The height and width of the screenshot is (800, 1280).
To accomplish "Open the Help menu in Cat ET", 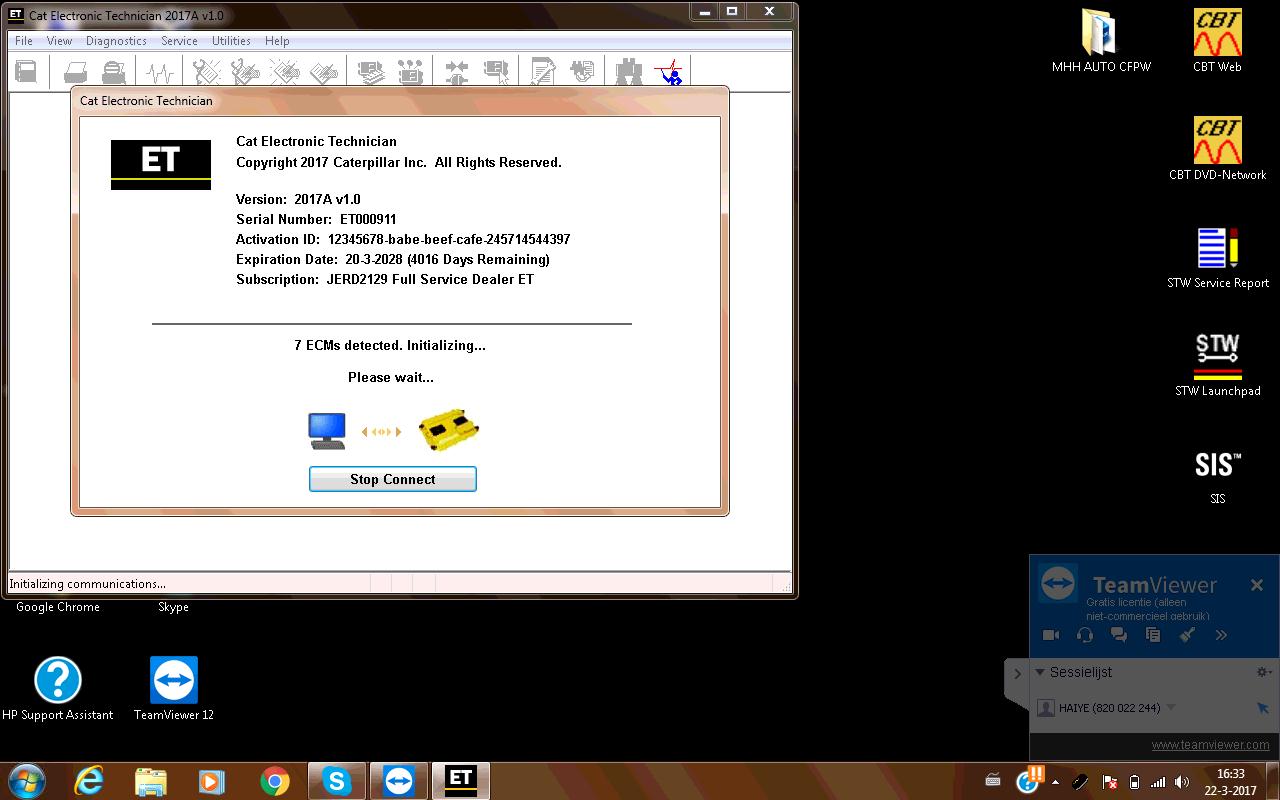I will pos(277,41).
